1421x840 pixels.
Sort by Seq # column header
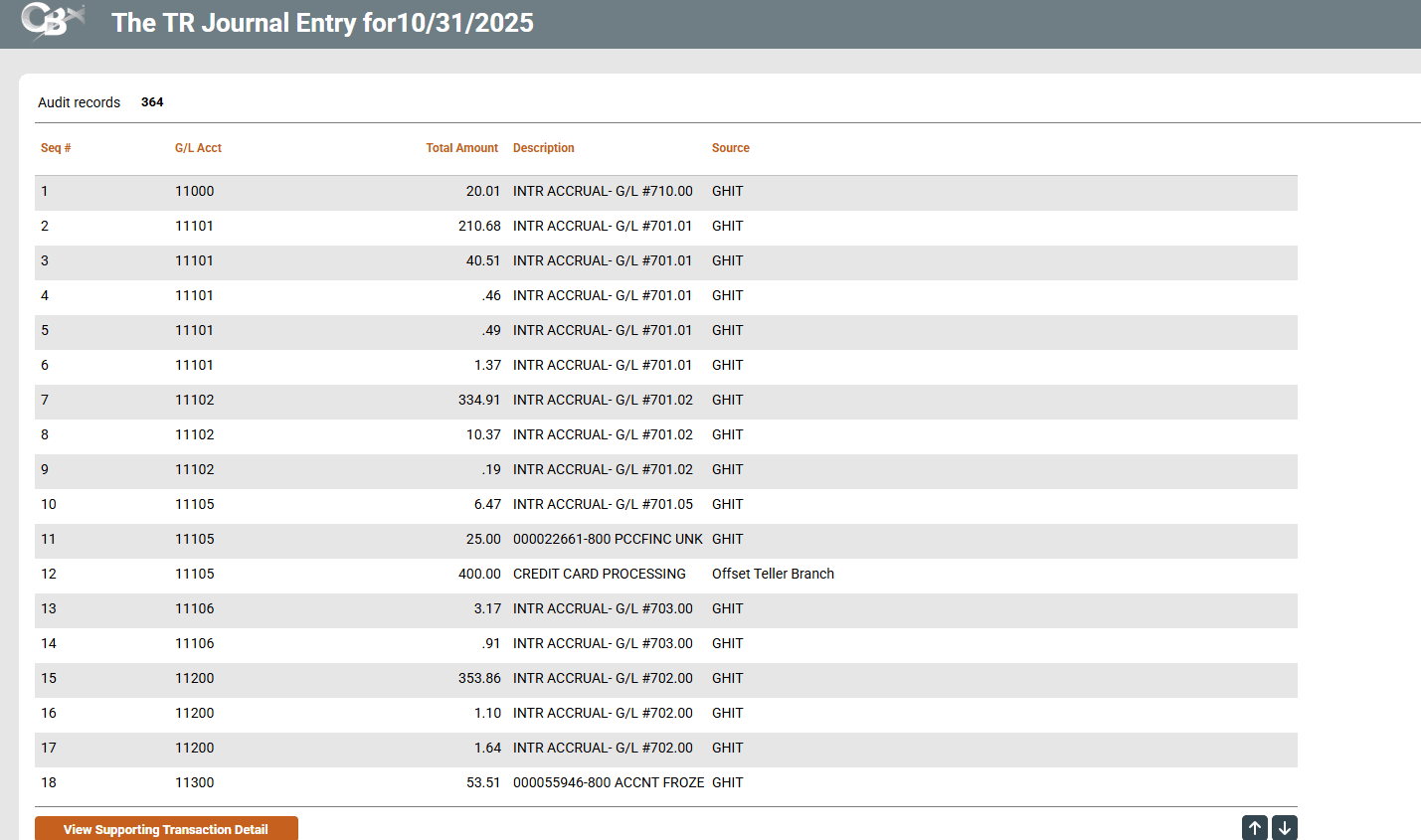pos(56,148)
